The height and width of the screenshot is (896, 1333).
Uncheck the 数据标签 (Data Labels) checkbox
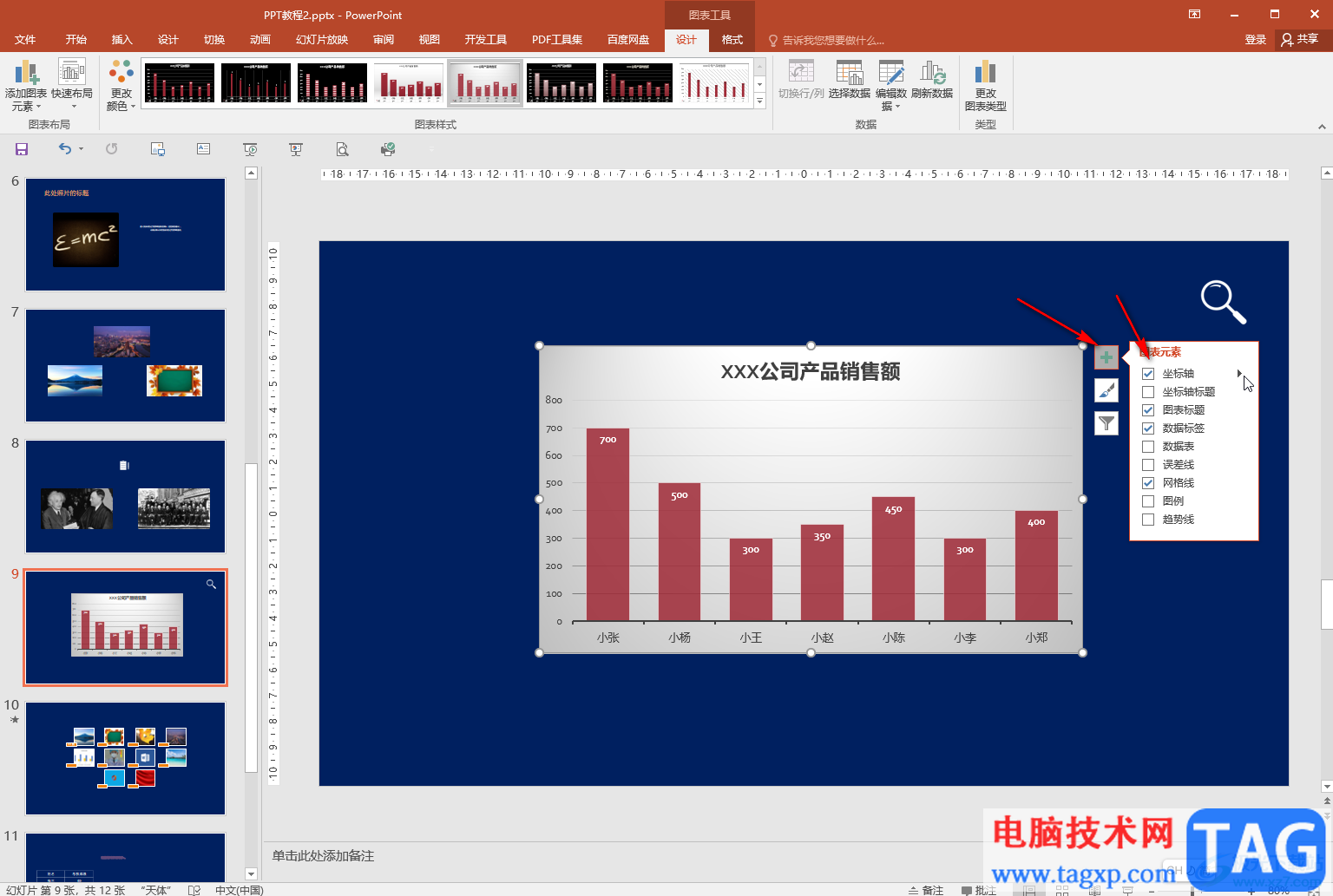1148,428
